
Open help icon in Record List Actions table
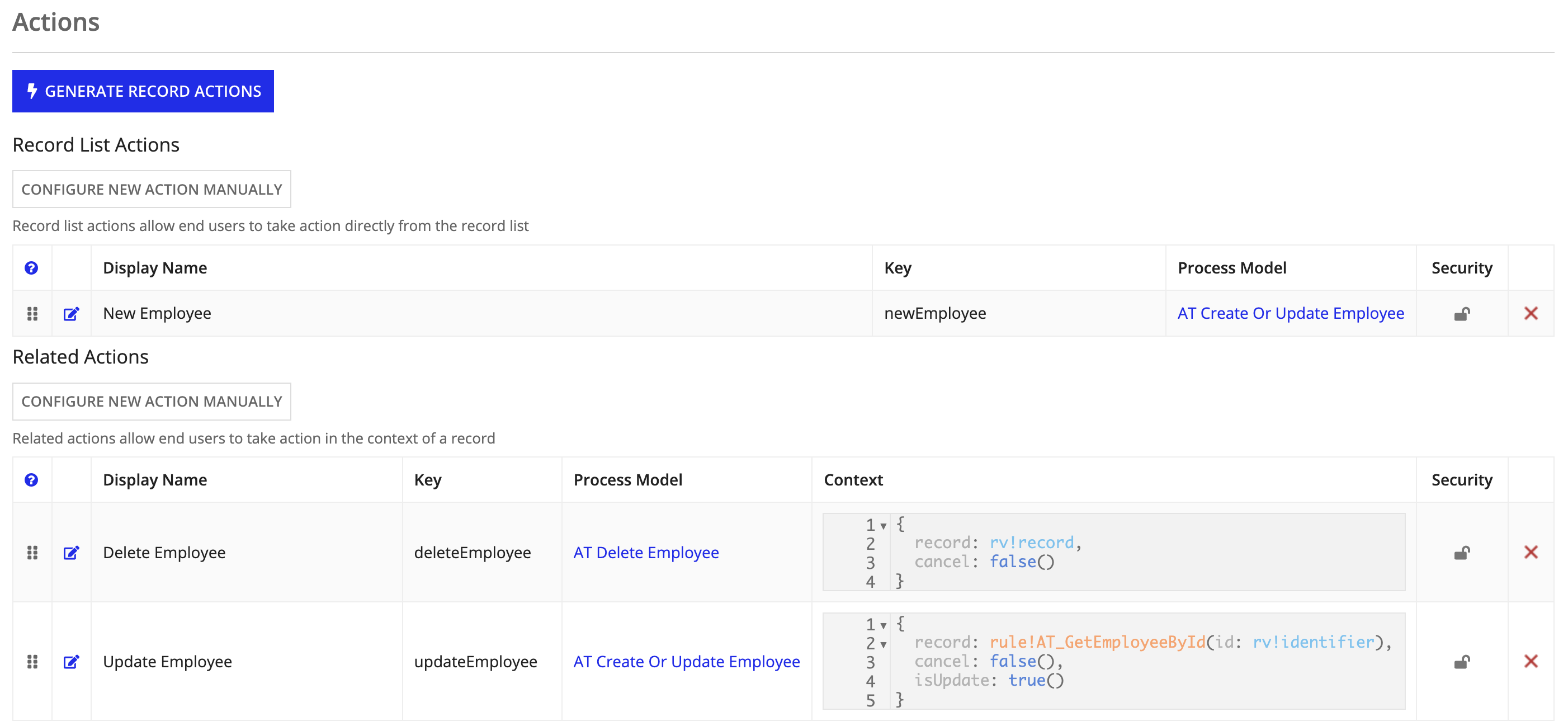click(x=31, y=268)
